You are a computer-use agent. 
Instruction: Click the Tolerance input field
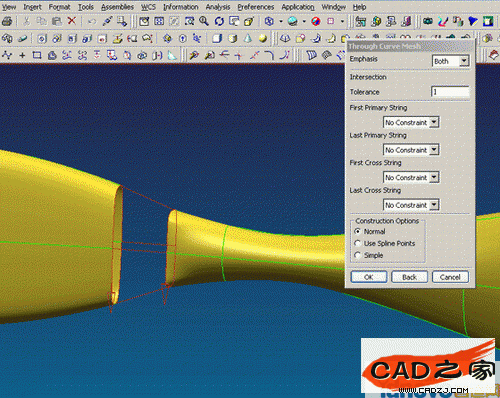tap(450, 92)
